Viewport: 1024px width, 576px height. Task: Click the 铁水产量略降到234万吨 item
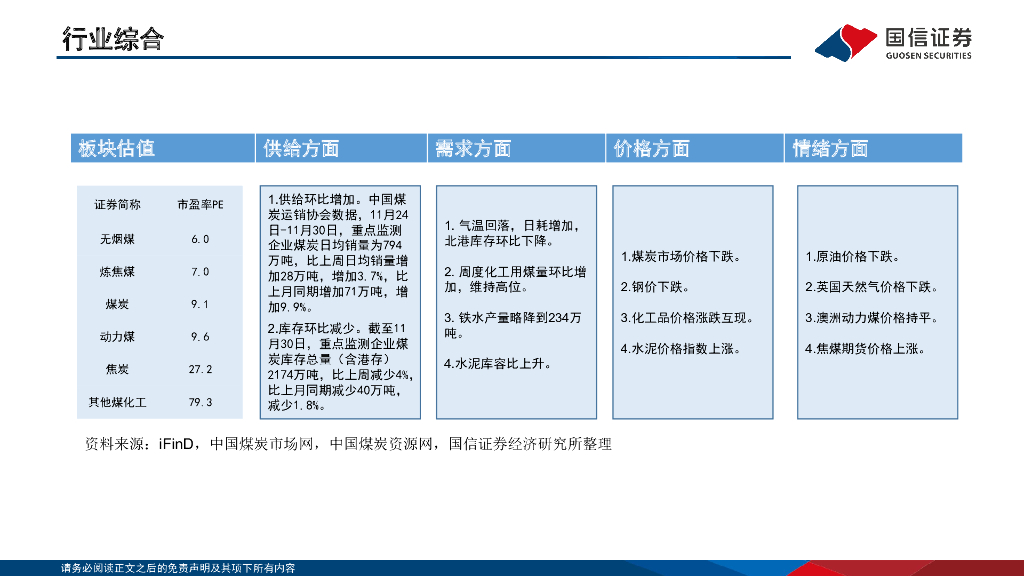513,325
